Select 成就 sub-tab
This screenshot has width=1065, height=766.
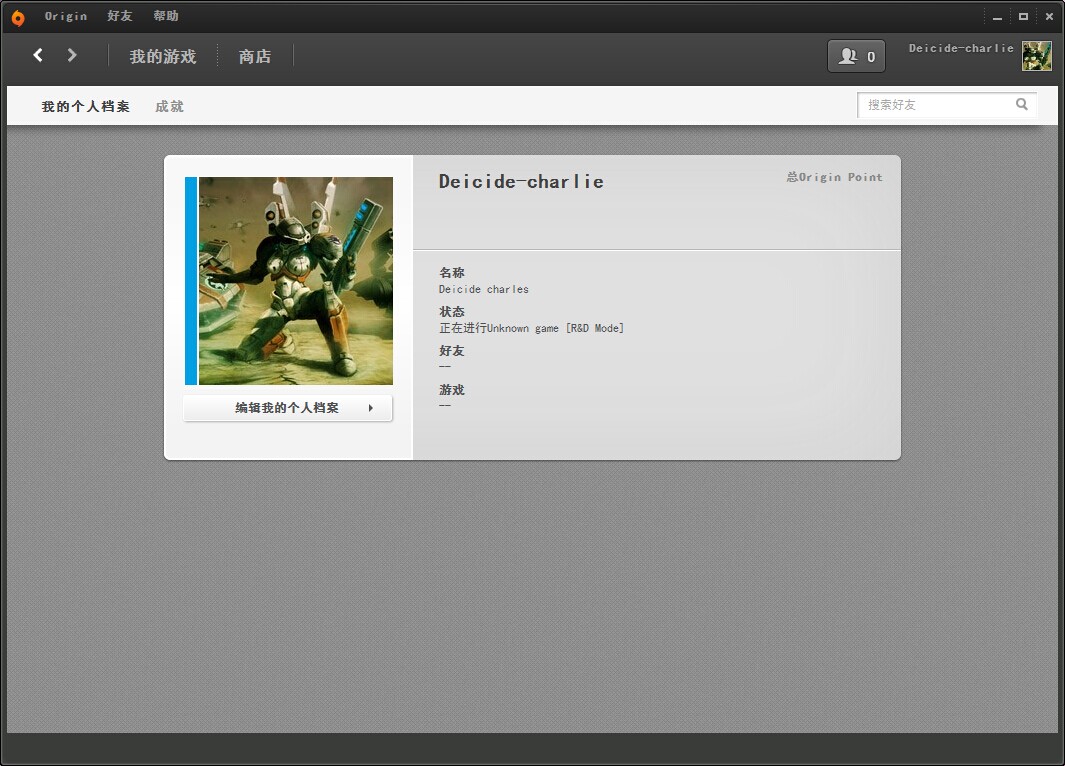click(x=169, y=107)
